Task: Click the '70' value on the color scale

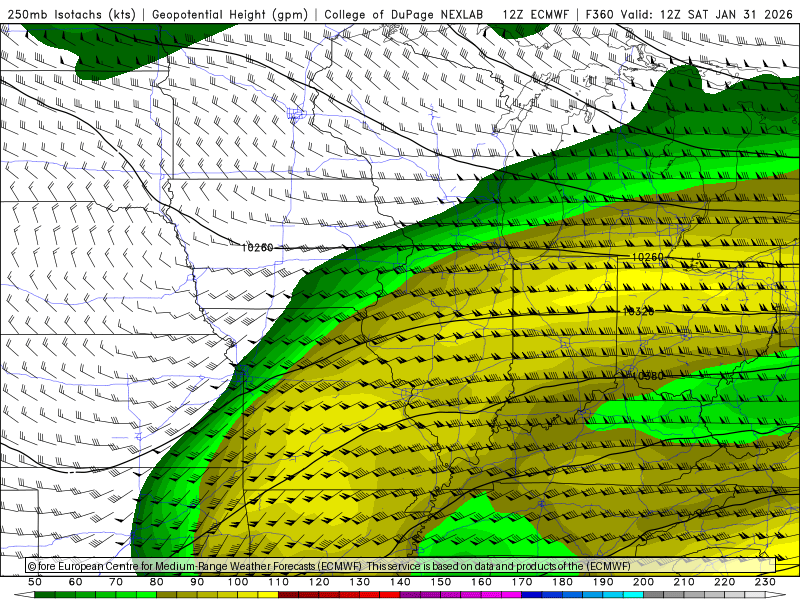Action: (116, 582)
